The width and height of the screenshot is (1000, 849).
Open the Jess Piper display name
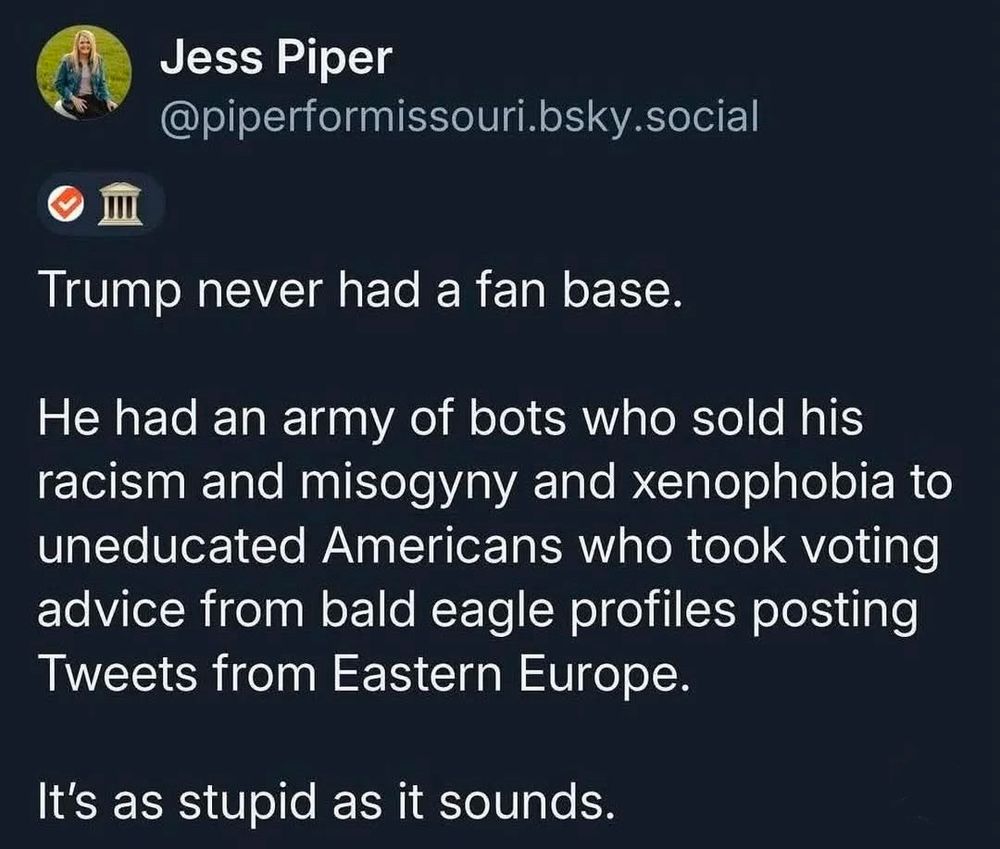pos(276,58)
